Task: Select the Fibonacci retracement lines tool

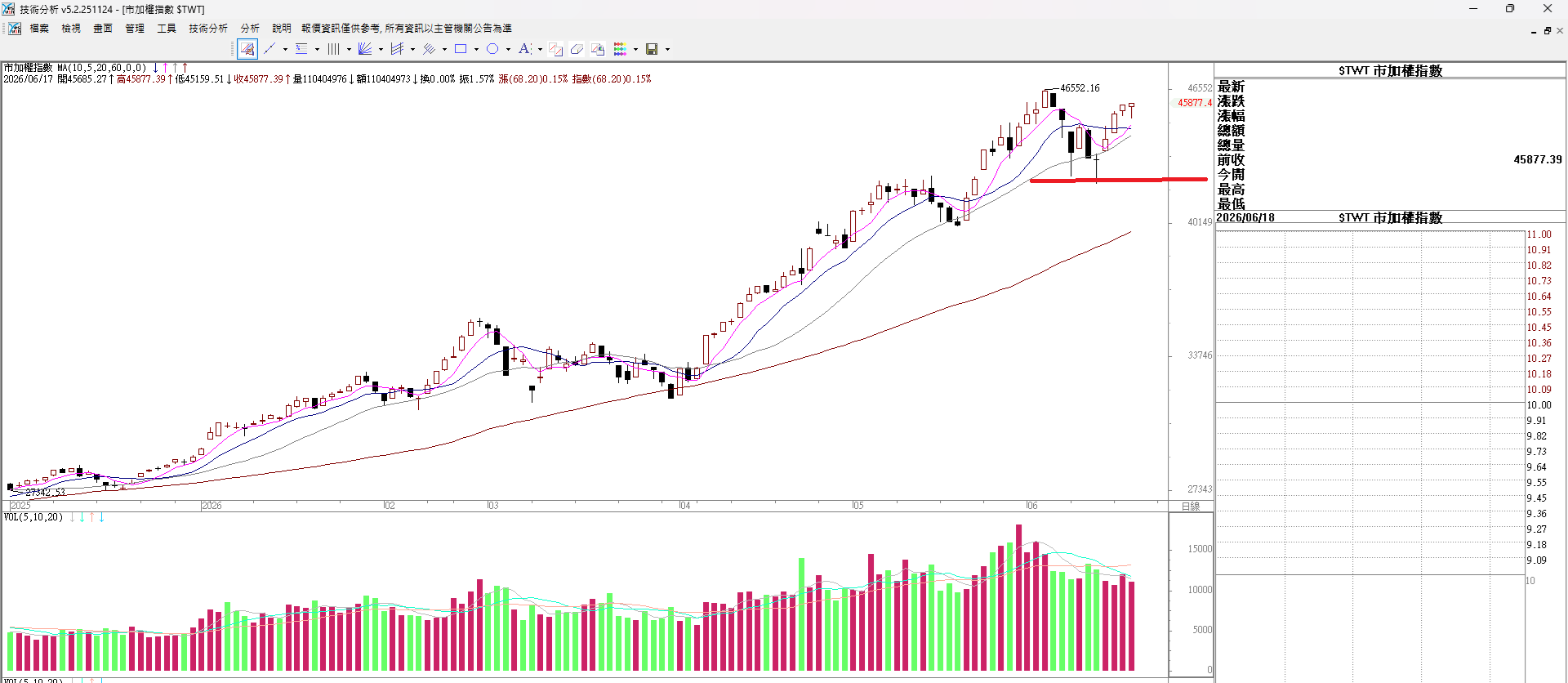Action: pos(301,49)
